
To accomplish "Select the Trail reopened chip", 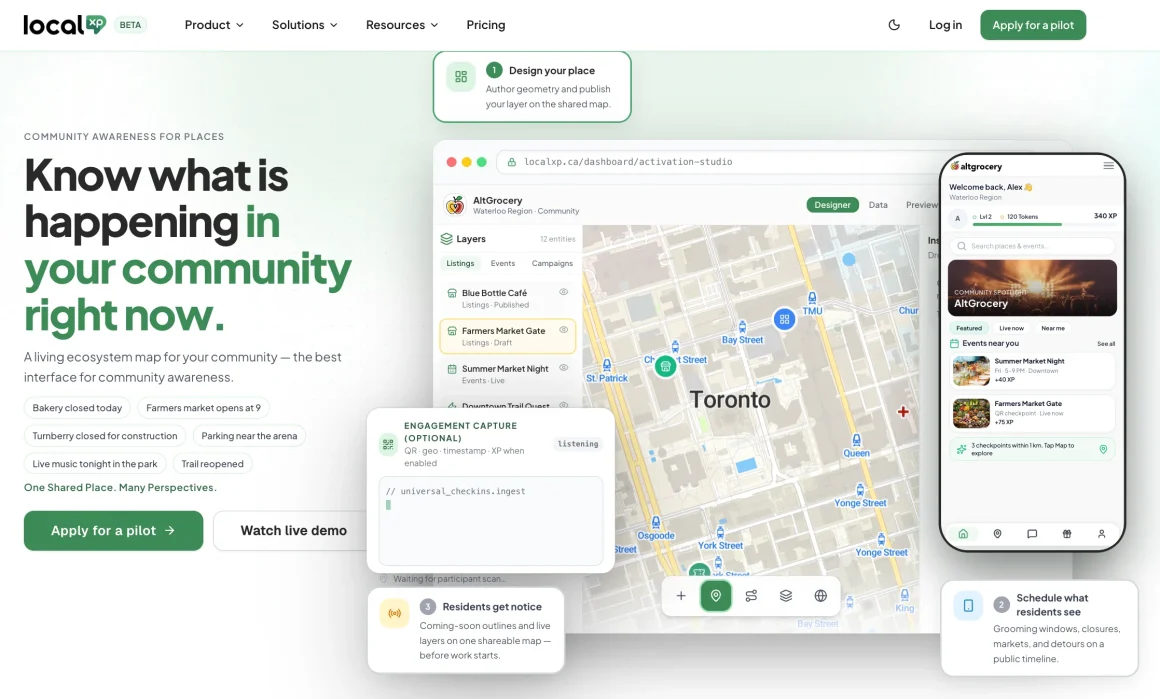I will [212, 464].
